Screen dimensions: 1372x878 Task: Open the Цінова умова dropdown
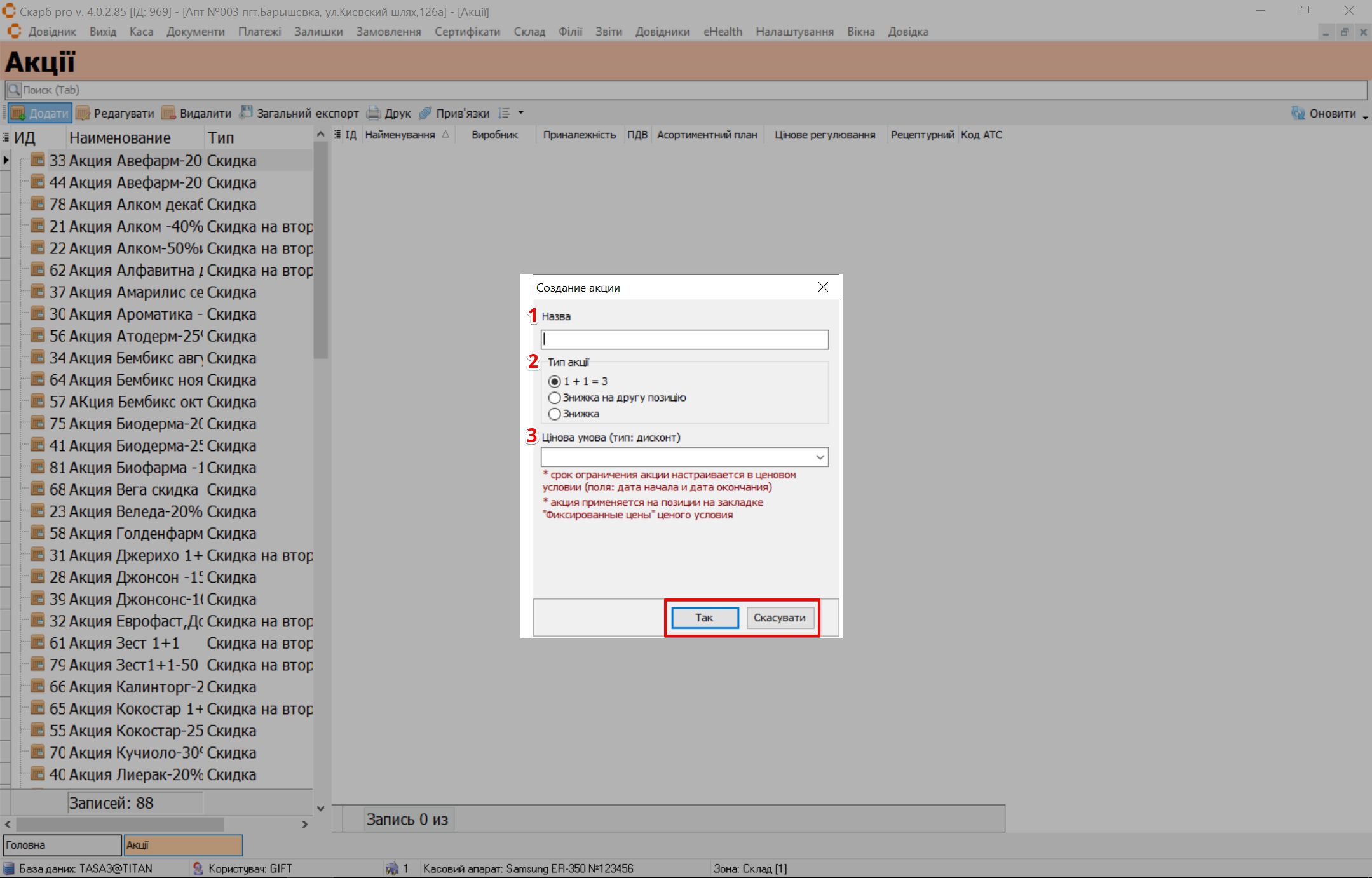[x=820, y=457]
